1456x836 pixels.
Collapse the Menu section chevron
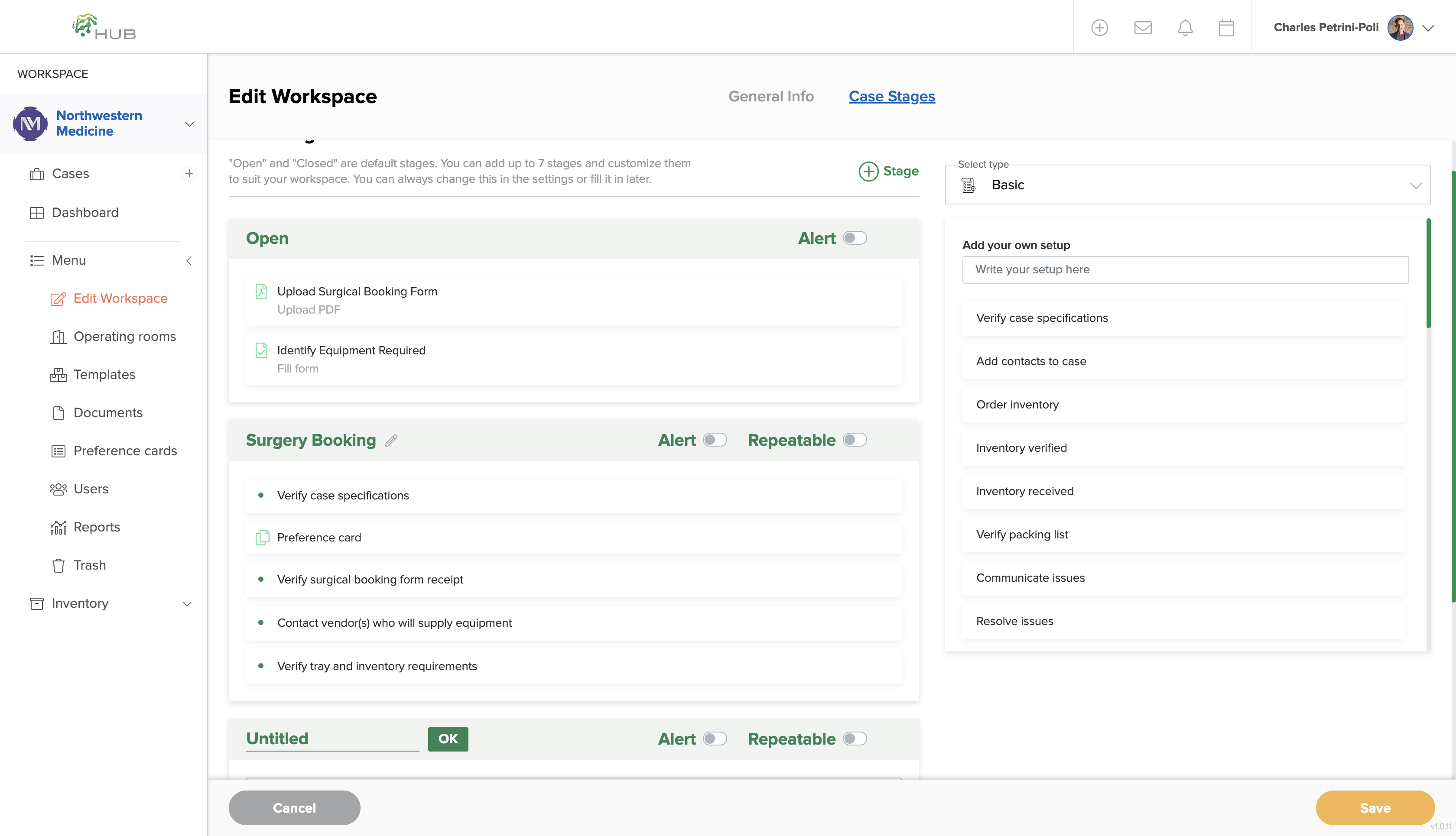[x=188, y=261]
